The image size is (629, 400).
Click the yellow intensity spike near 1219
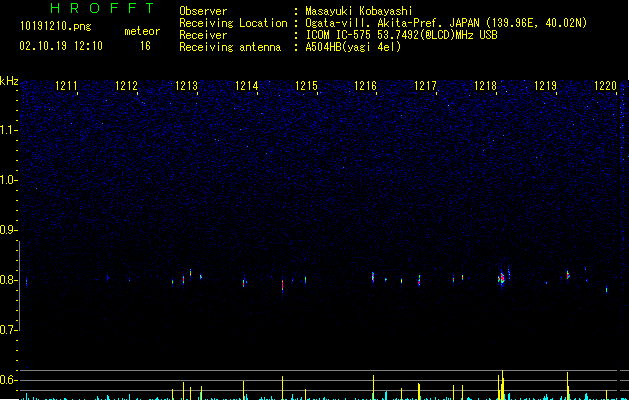pos(568,386)
